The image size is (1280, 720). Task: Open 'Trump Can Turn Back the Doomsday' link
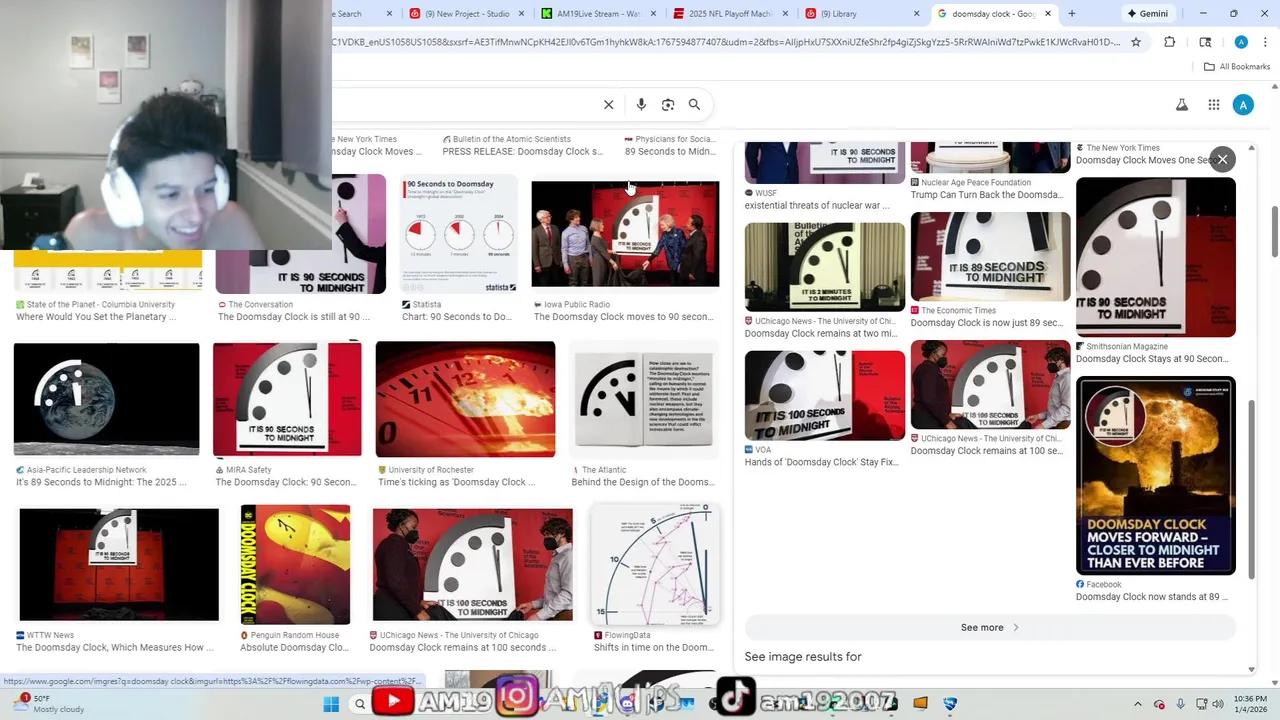(x=986, y=195)
